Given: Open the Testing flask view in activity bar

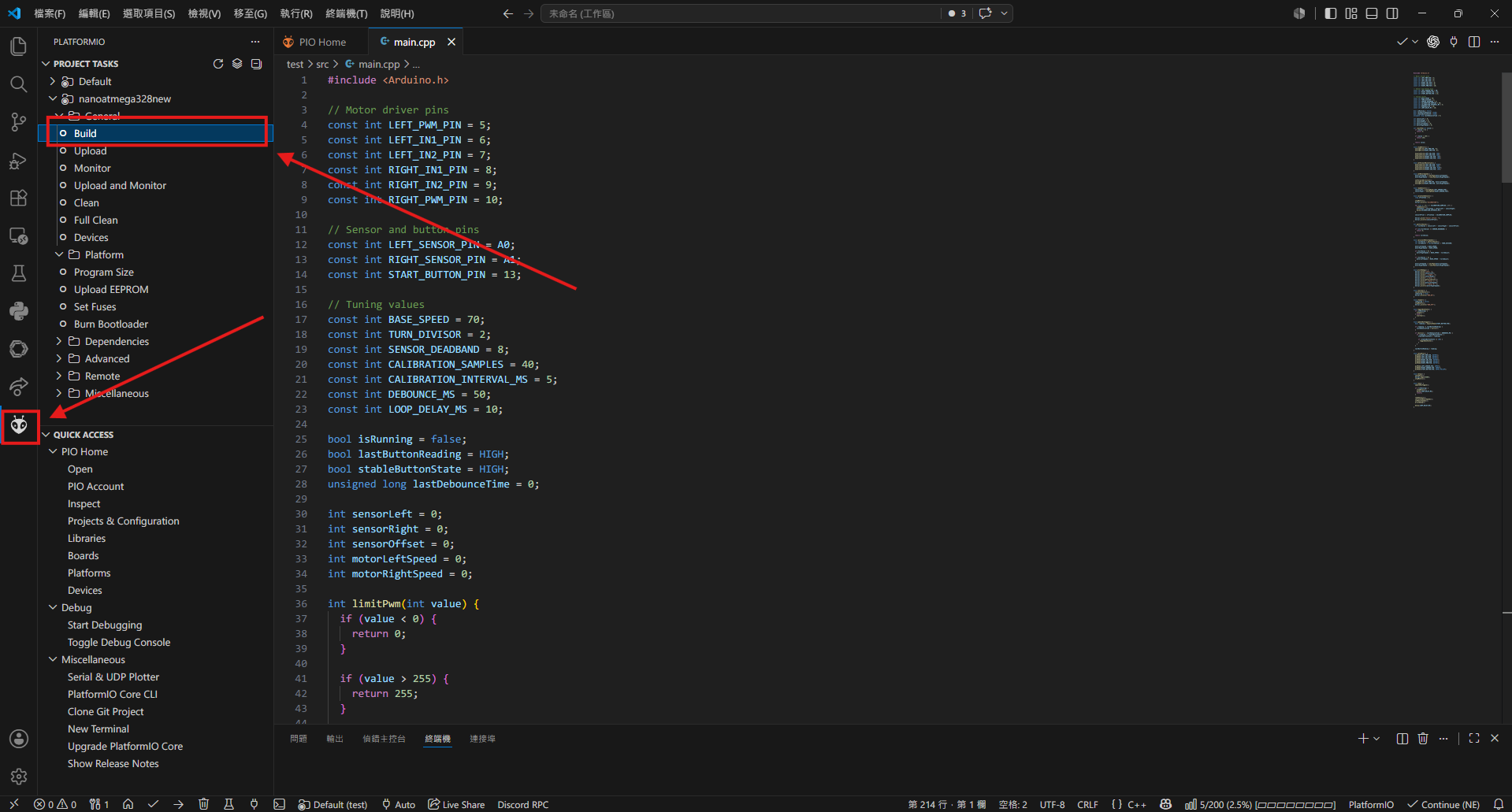Looking at the screenshot, I should click(x=19, y=273).
